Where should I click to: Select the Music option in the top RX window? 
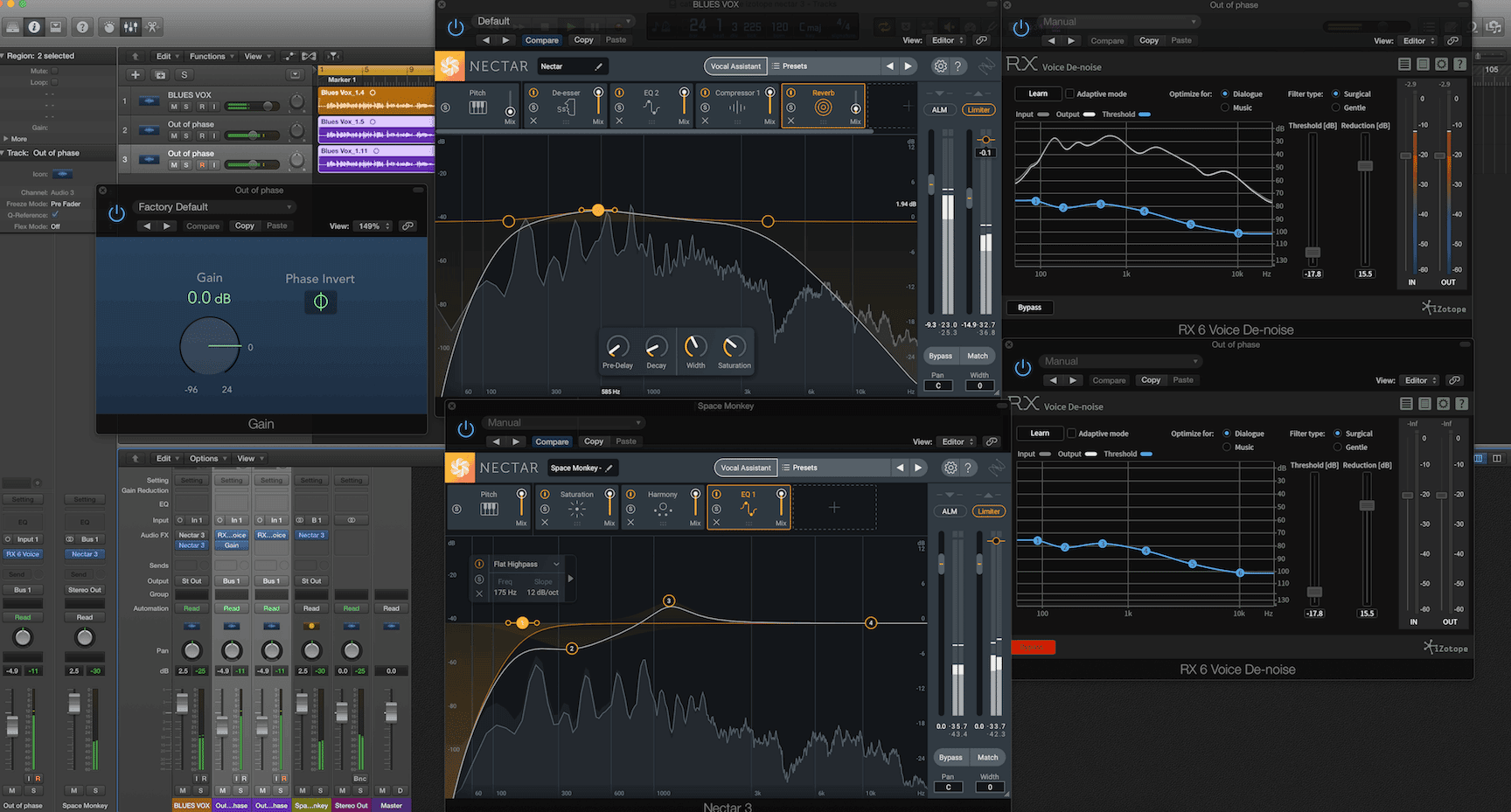[x=1225, y=108]
